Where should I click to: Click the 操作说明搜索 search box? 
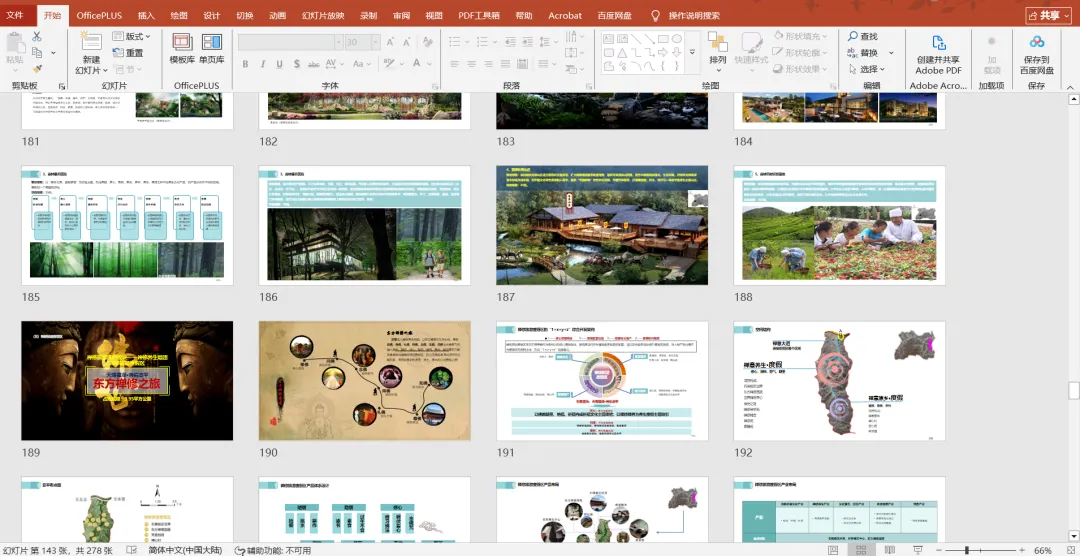point(694,15)
